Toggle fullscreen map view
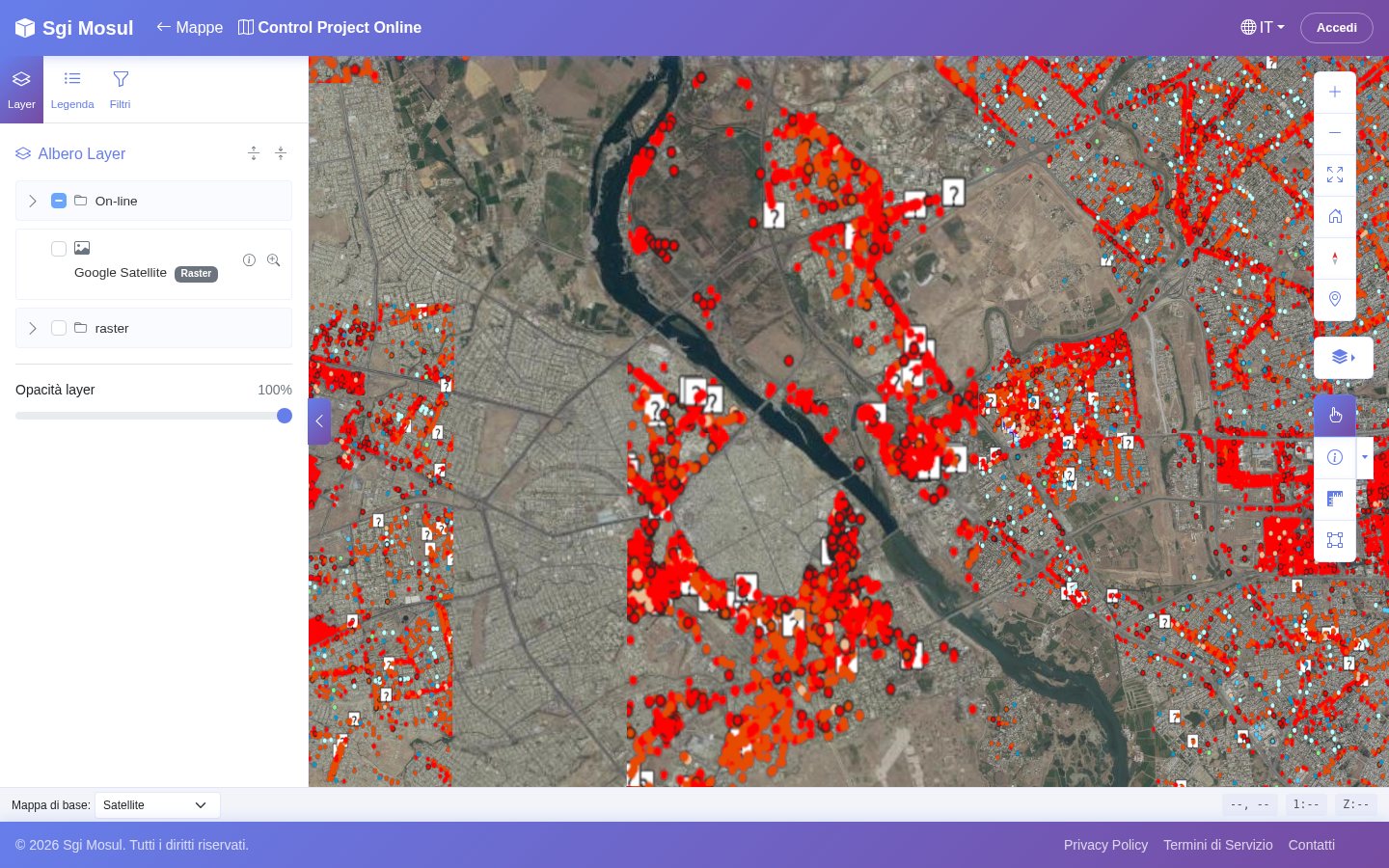 click(1335, 175)
